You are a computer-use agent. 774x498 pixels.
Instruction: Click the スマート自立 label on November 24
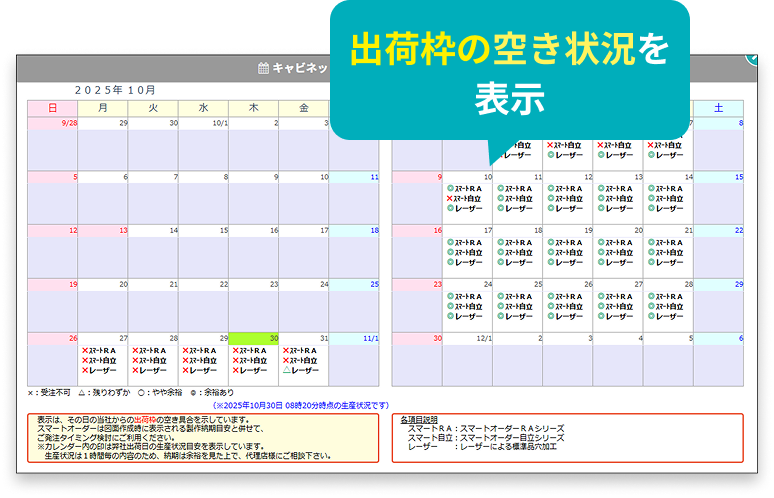tap(468, 306)
